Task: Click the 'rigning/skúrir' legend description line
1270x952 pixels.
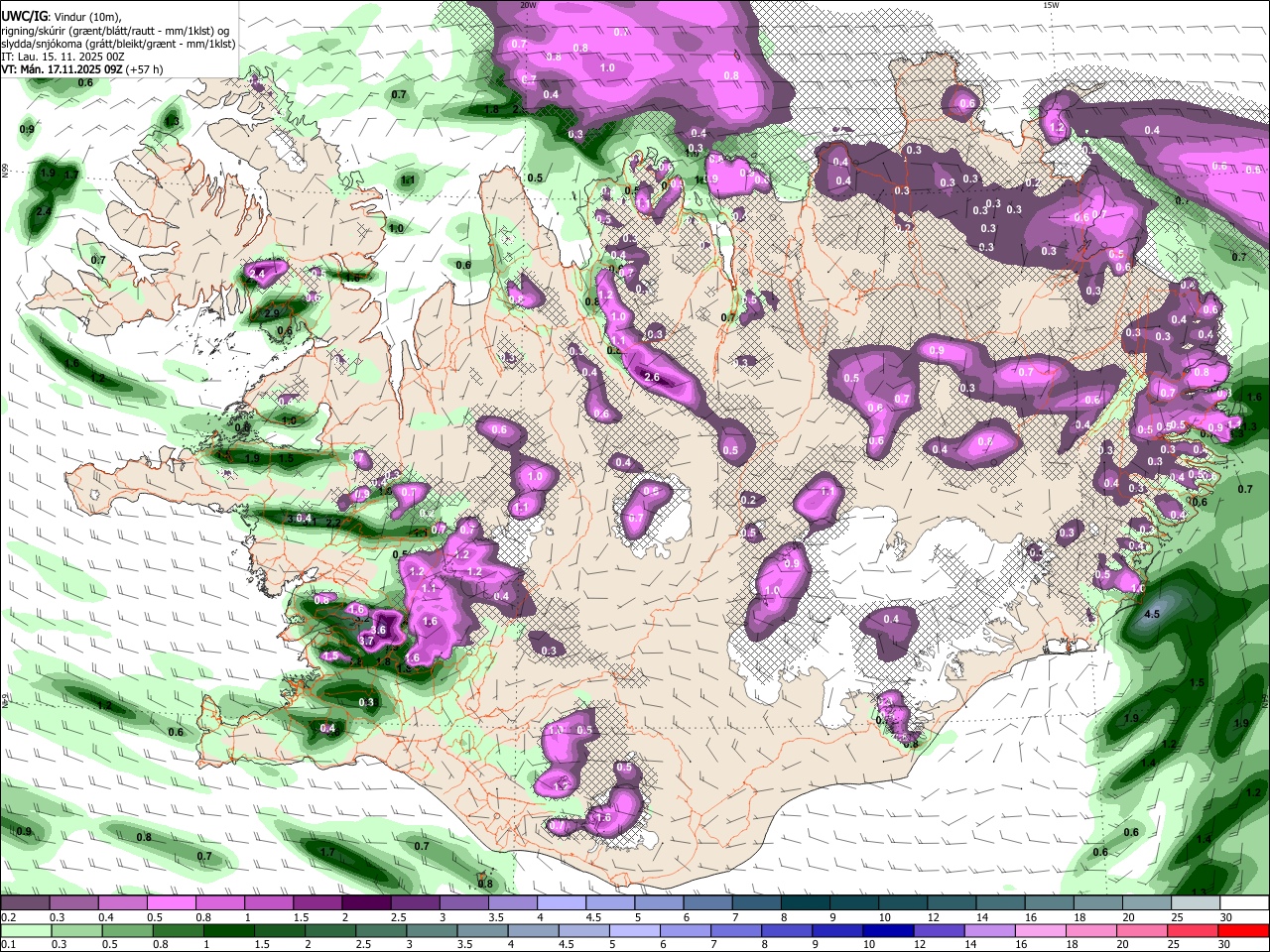Action: pos(117,31)
